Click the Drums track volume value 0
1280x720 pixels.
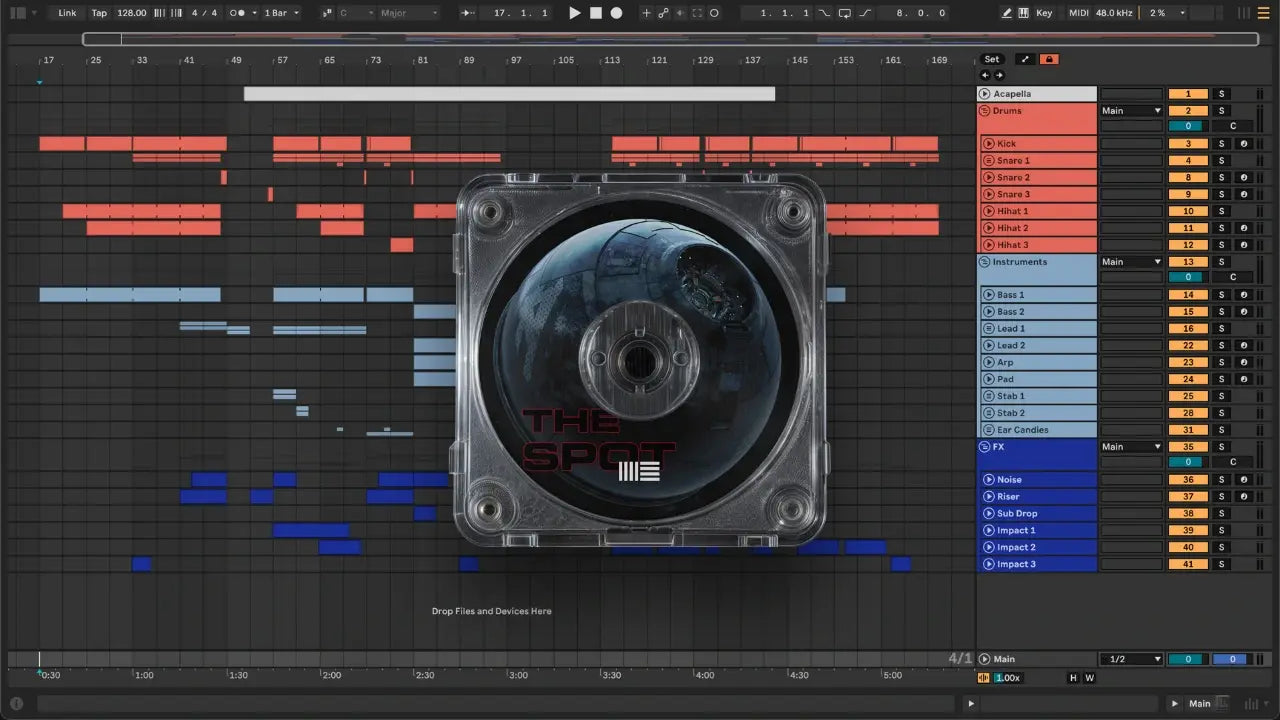click(1188, 126)
